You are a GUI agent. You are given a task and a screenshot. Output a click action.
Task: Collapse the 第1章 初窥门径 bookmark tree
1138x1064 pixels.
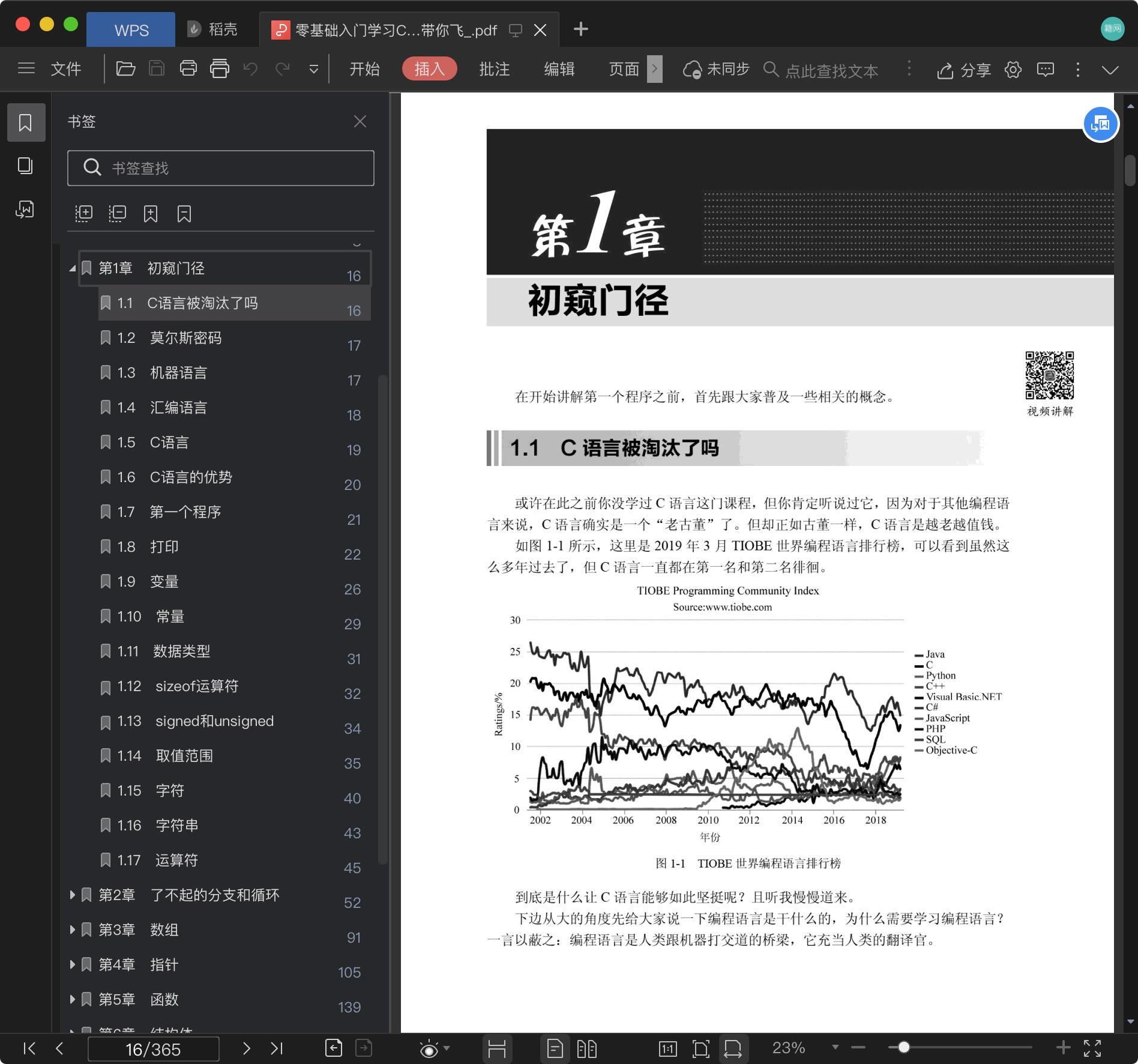(73, 268)
